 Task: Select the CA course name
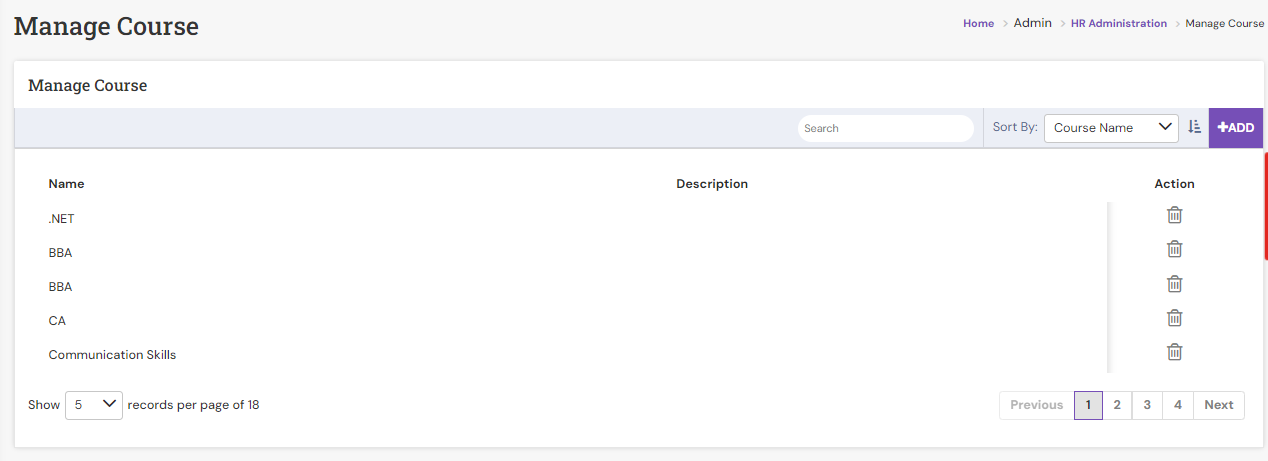coord(57,321)
